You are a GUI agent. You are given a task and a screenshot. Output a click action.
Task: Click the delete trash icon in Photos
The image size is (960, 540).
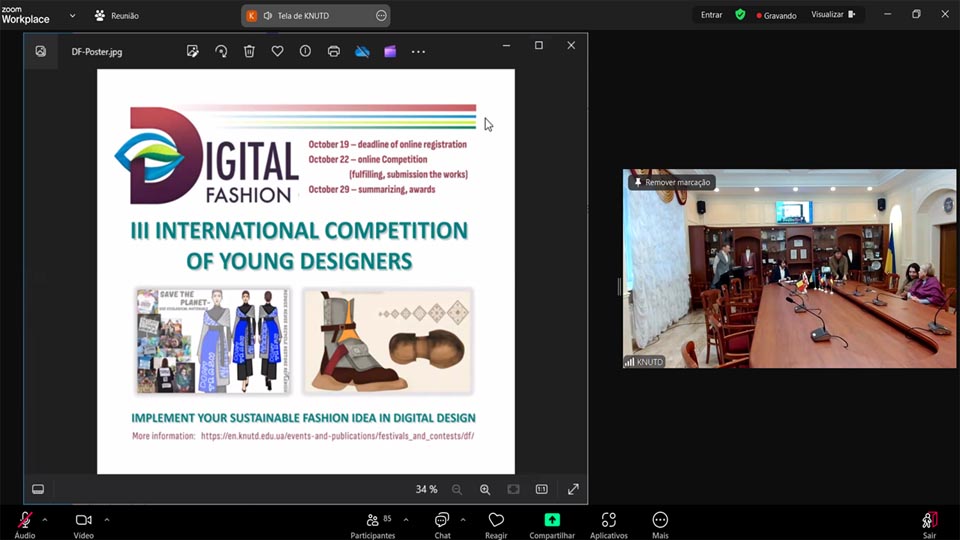pos(249,51)
